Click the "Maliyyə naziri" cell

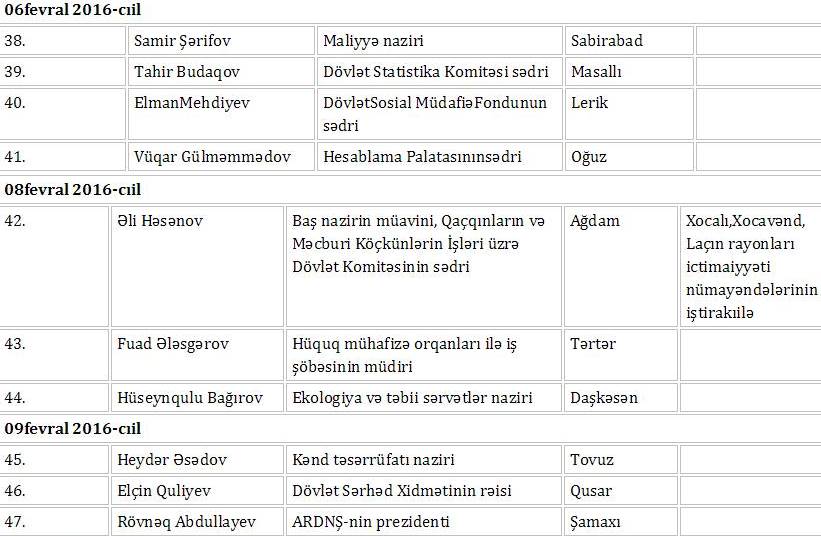374,41
